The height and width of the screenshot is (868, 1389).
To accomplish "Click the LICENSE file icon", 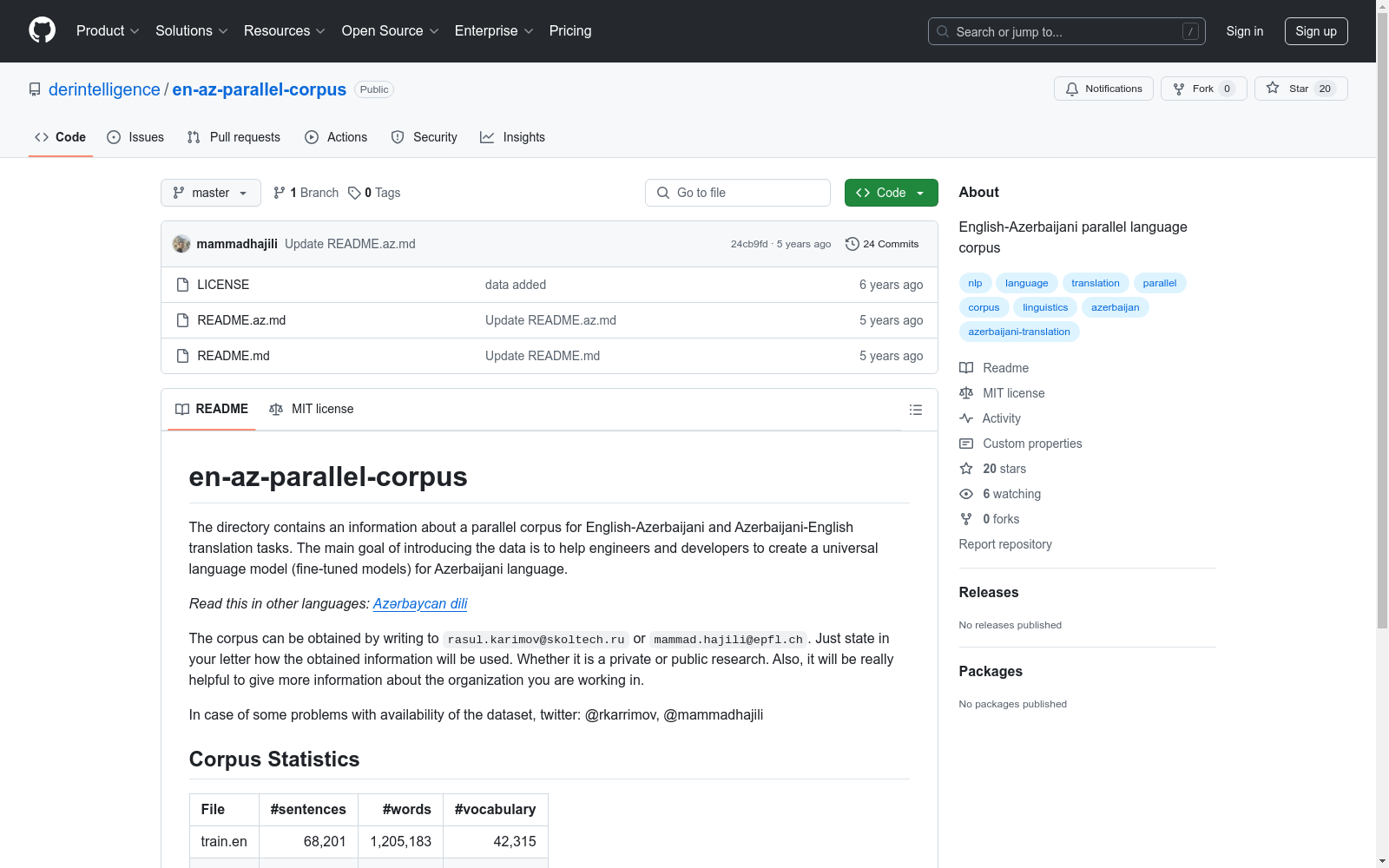I will [182, 285].
